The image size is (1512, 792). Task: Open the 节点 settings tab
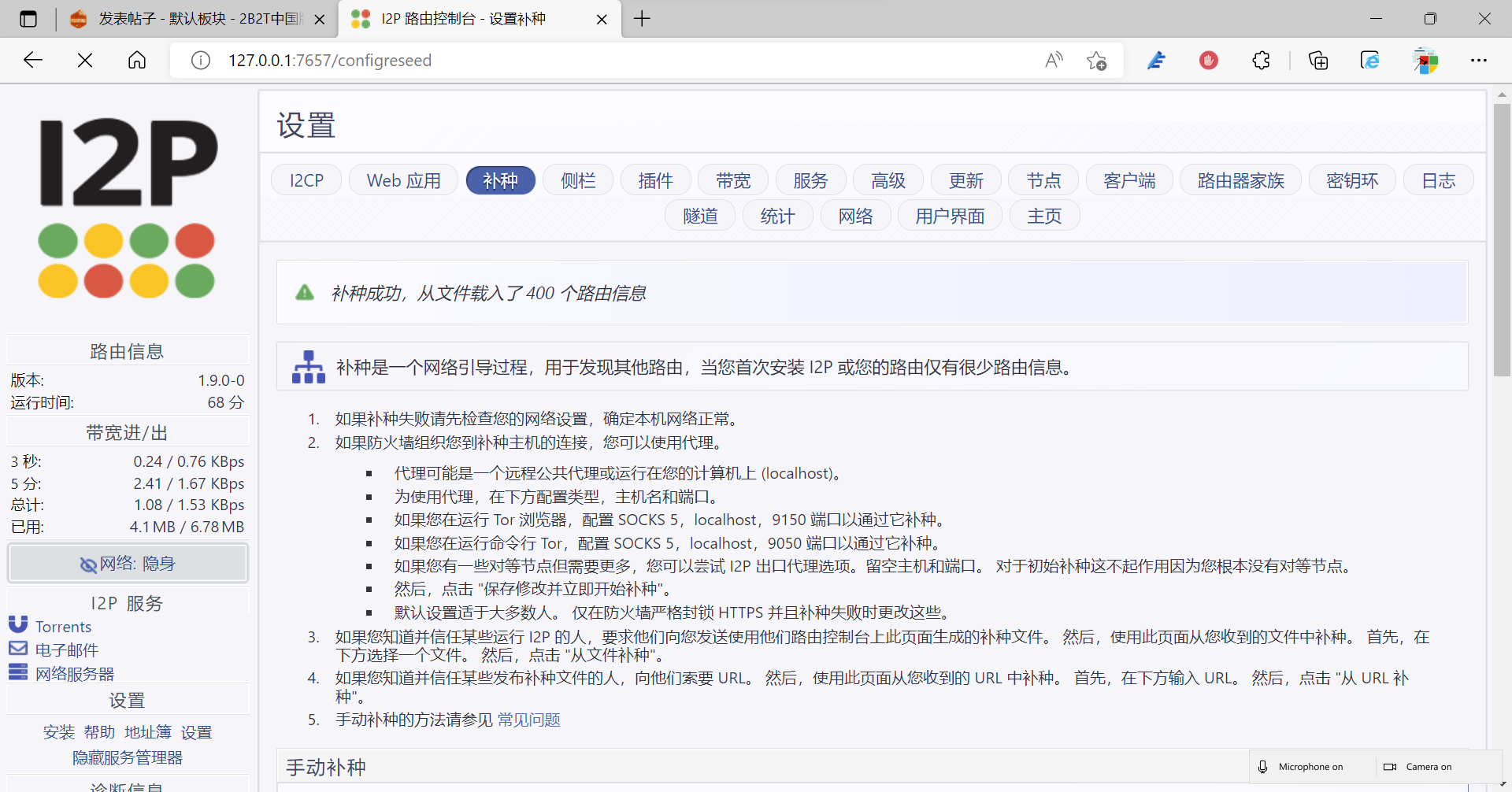1043,180
